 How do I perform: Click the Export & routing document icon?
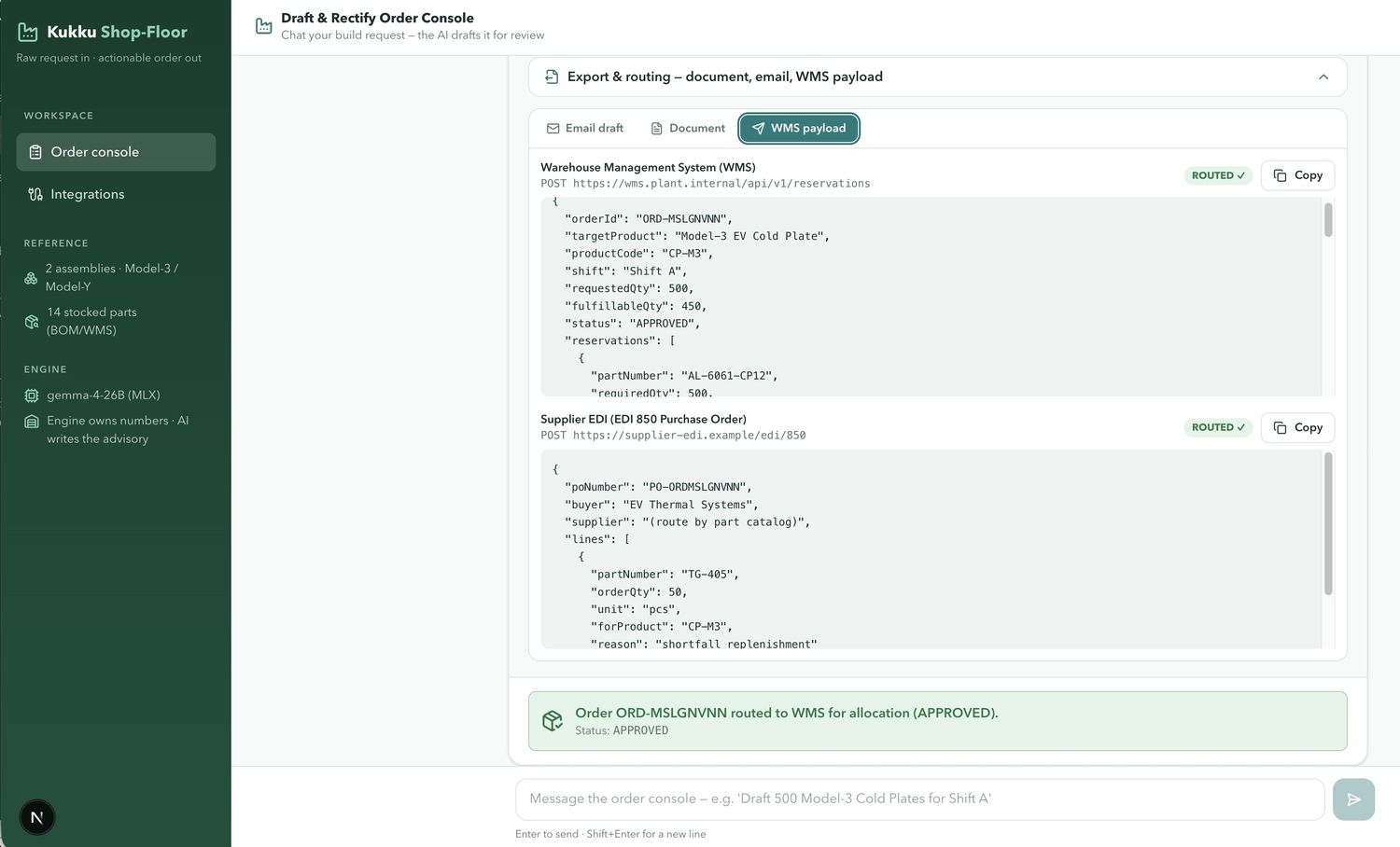tap(552, 76)
